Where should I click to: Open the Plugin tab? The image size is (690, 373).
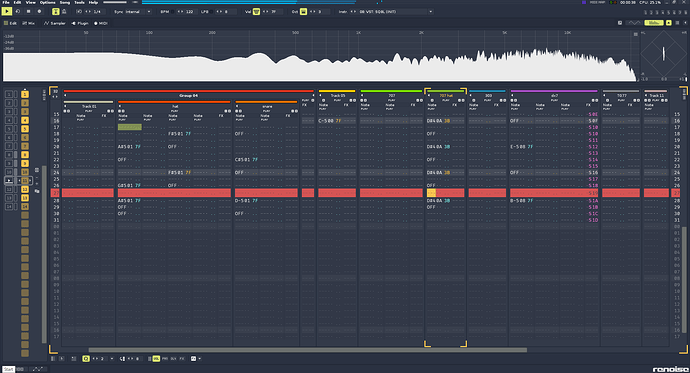(x=80, y=23)
